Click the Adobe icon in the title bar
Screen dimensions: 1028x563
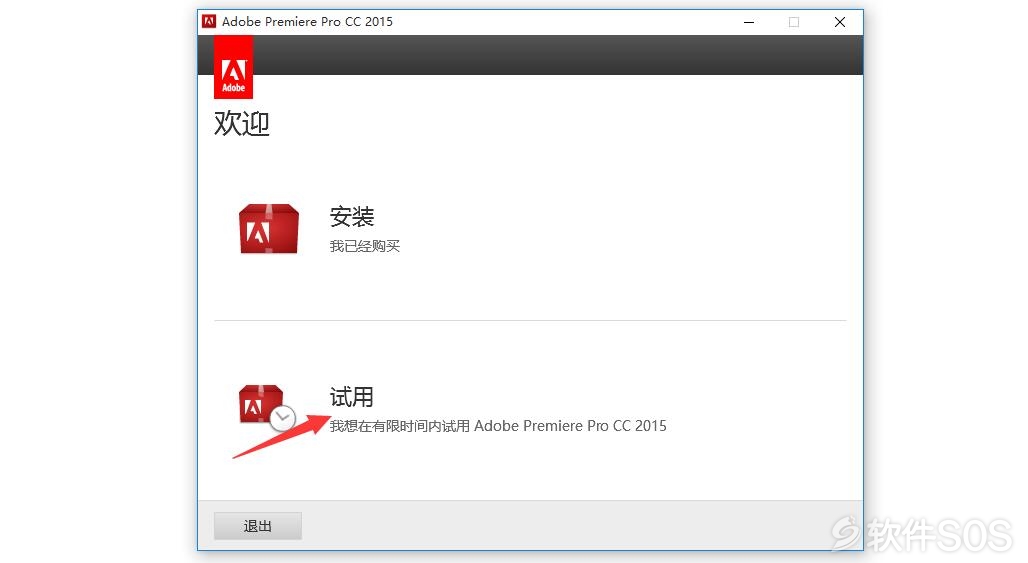click(209, 22)
